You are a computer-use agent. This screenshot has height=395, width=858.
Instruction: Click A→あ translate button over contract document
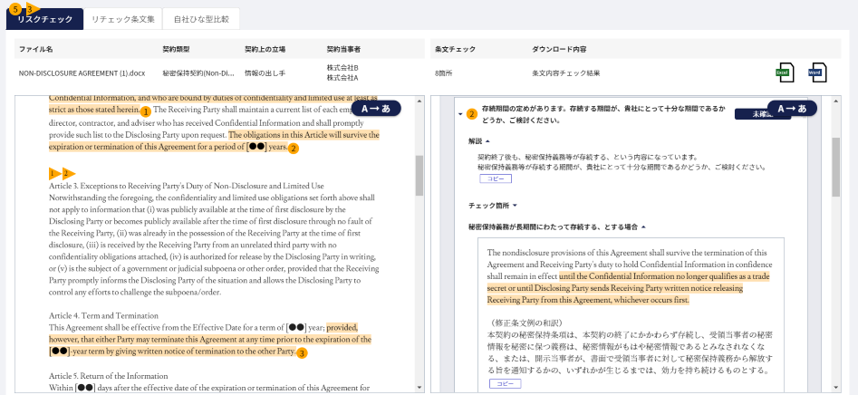click(x=375, y=108)
